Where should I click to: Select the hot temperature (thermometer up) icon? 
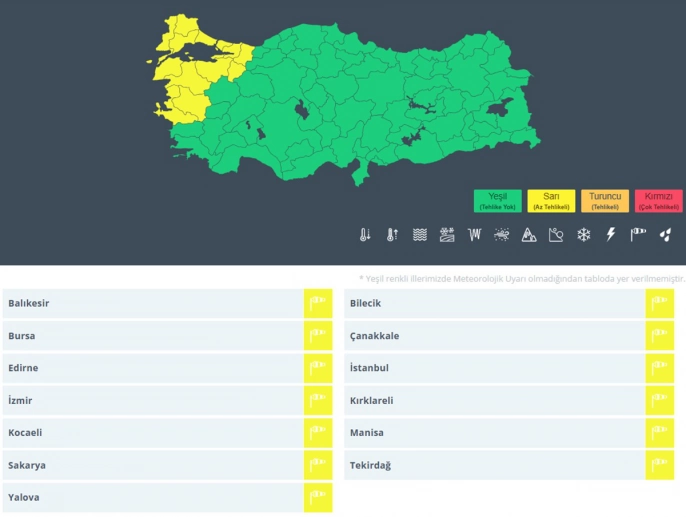point(392,235)
